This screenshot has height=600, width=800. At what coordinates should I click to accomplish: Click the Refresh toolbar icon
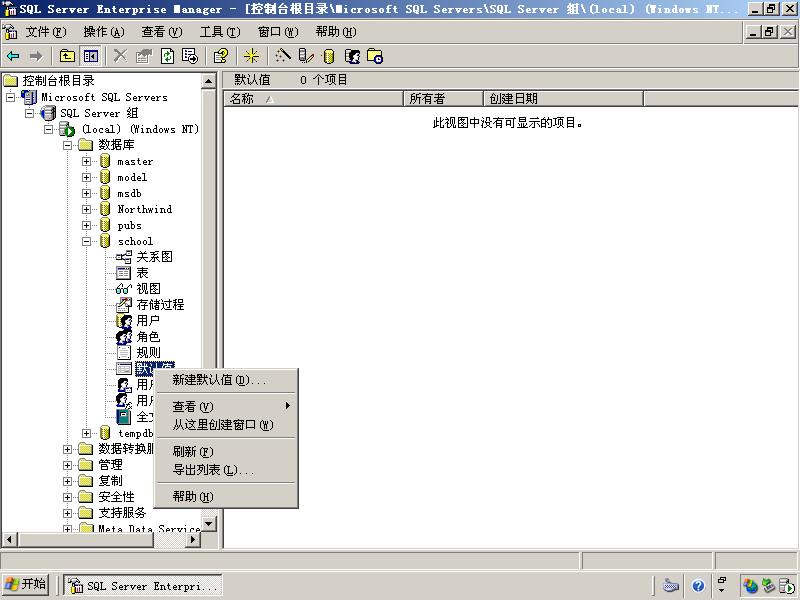167,56
